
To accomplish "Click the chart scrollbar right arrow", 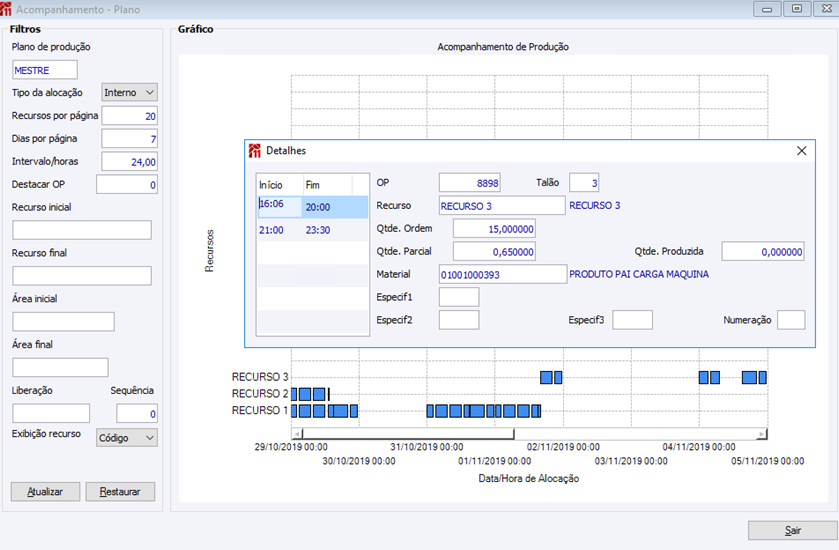I will [x=761, y=434].
